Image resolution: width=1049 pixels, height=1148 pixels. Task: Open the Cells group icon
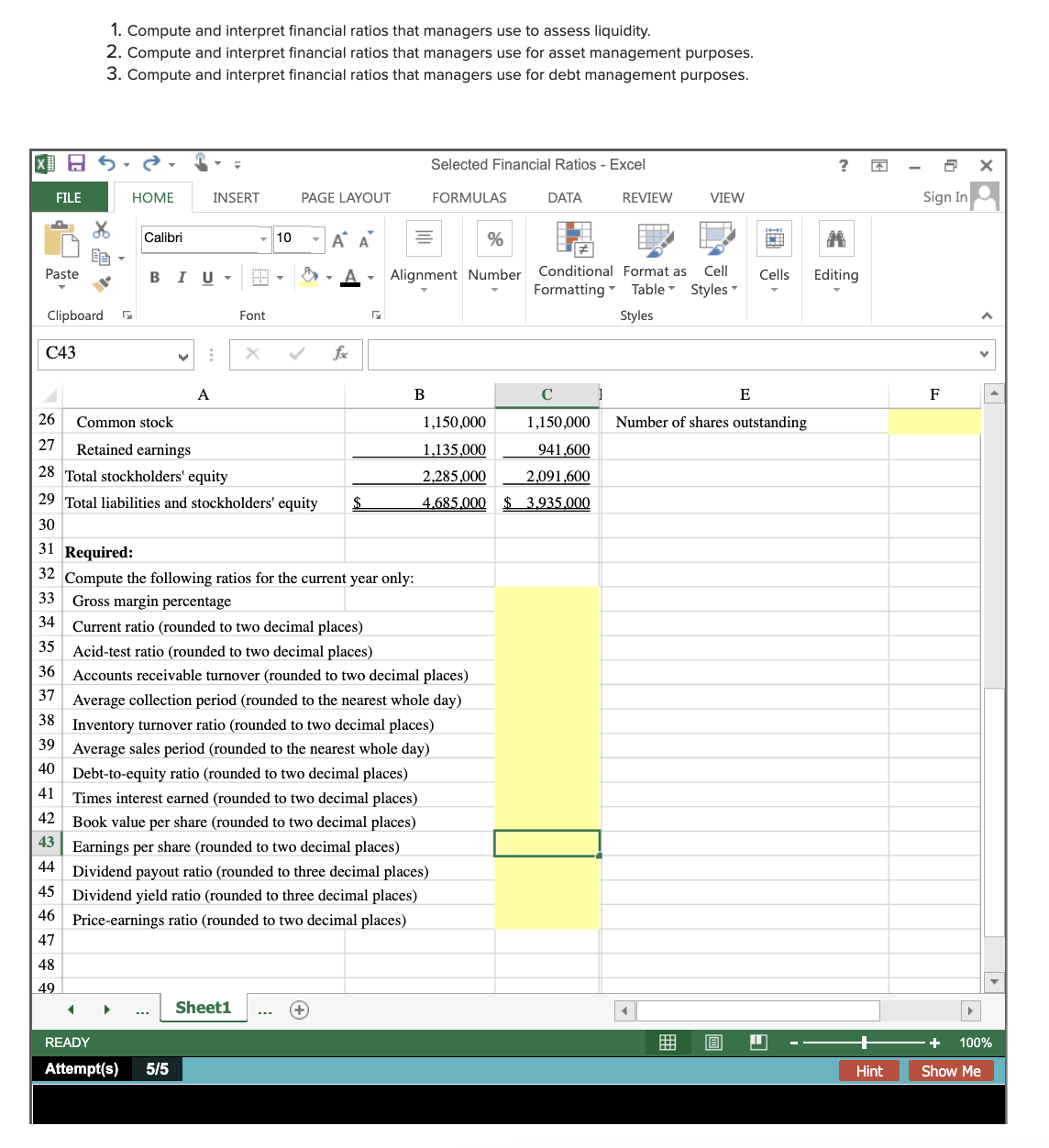click(x=775, y=238)
